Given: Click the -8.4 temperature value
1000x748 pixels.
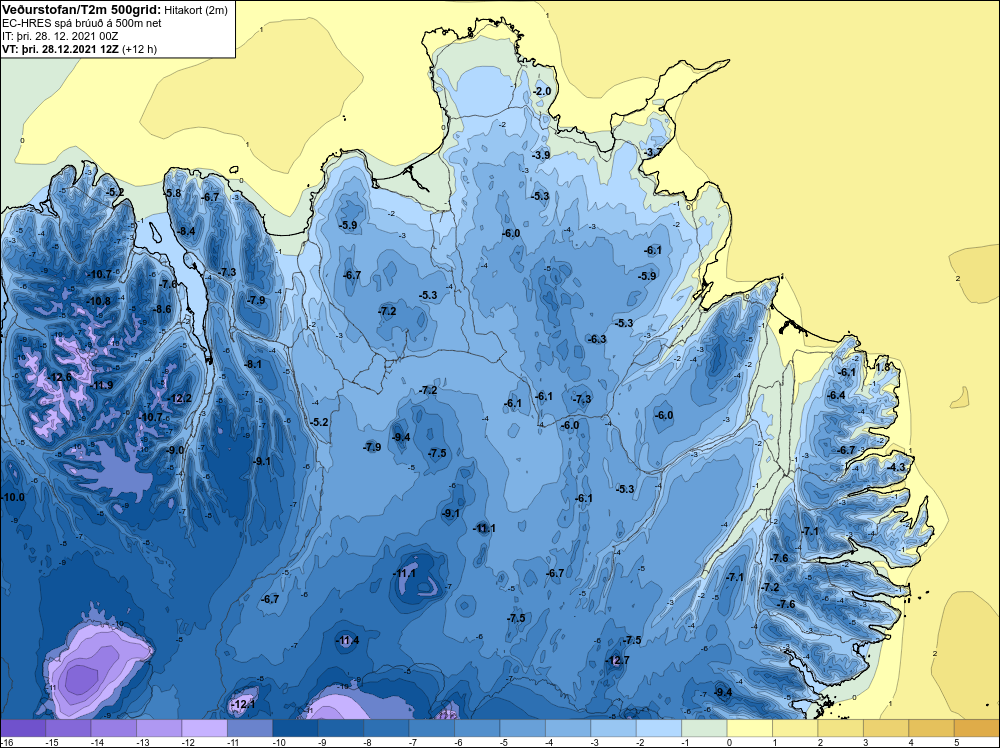Looking at the screenshot, I should [x=187, y=231].
